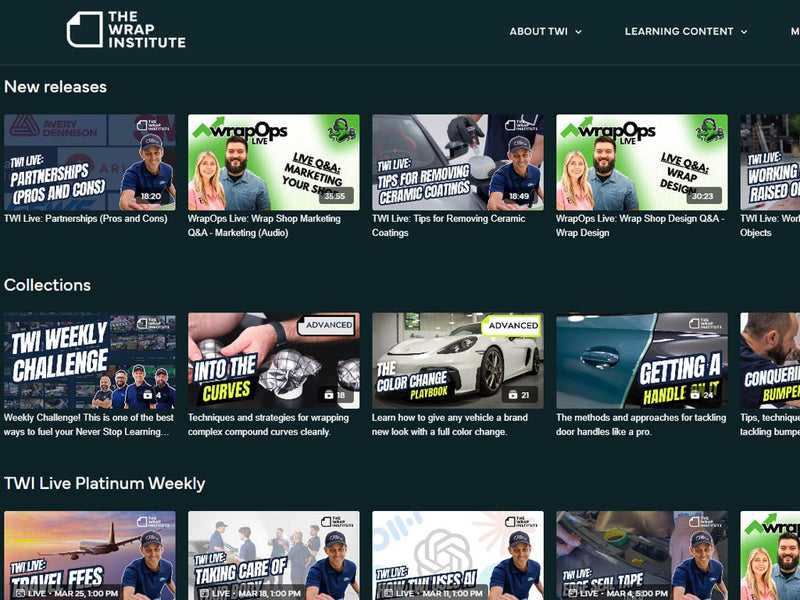Click the 18:20 duration badge on Partnerships video
This screenshot has width=800, height=600.
(151, 196)
